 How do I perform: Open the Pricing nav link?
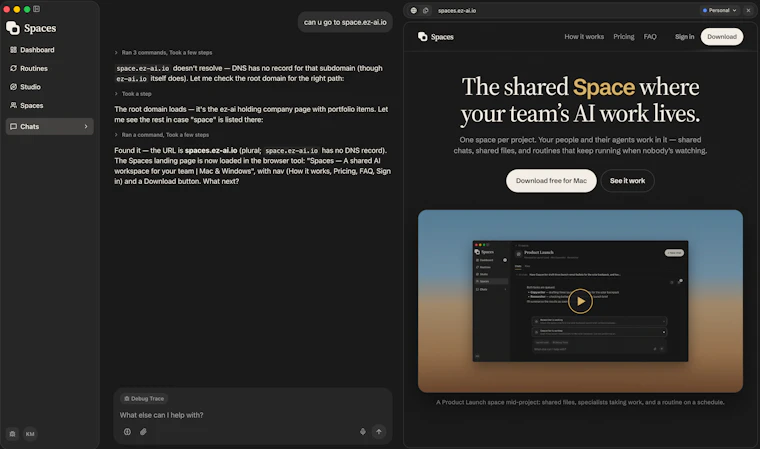point(624,37)
